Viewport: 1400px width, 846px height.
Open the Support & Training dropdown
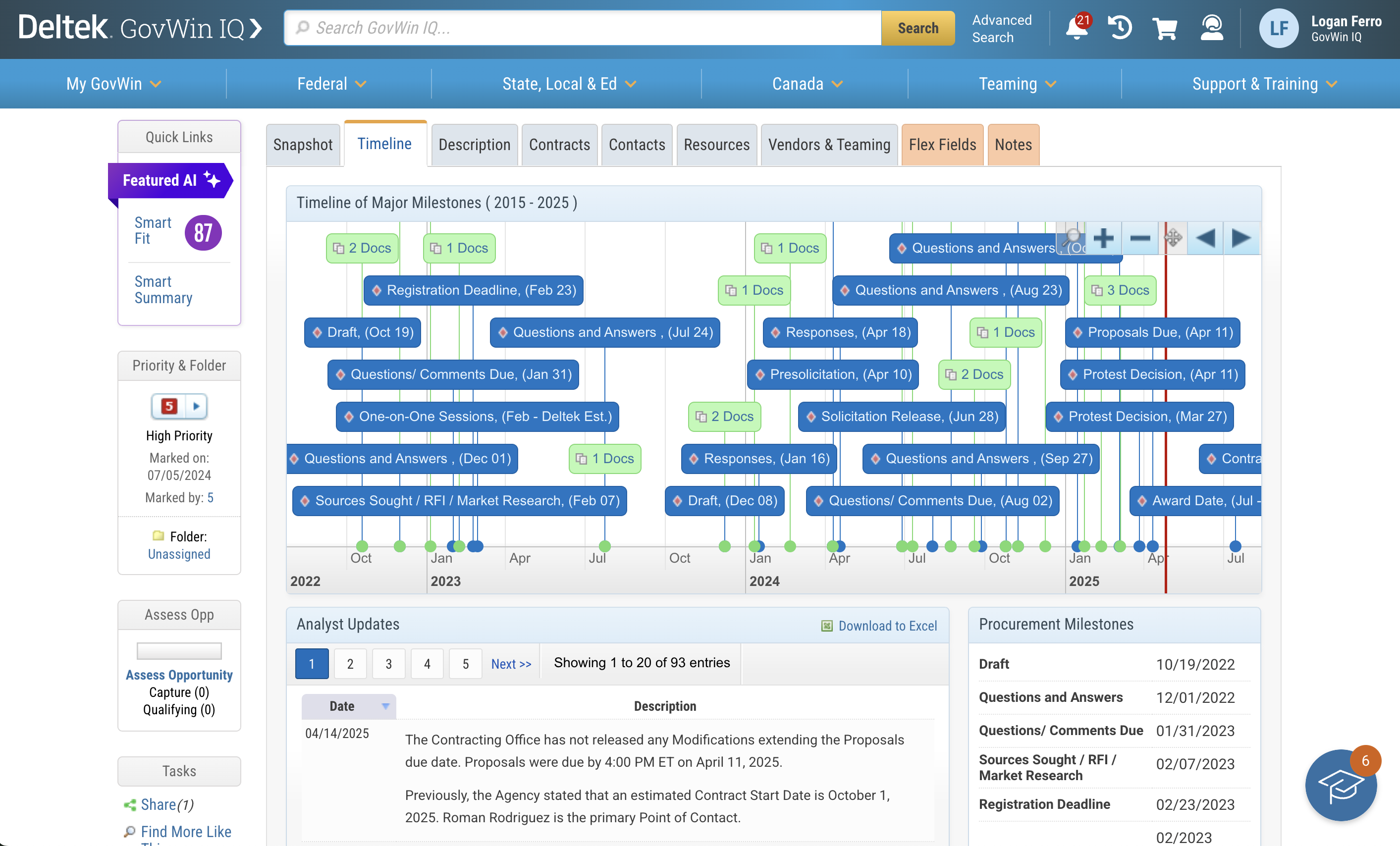pyautogui.click(x=1264, y=84)
